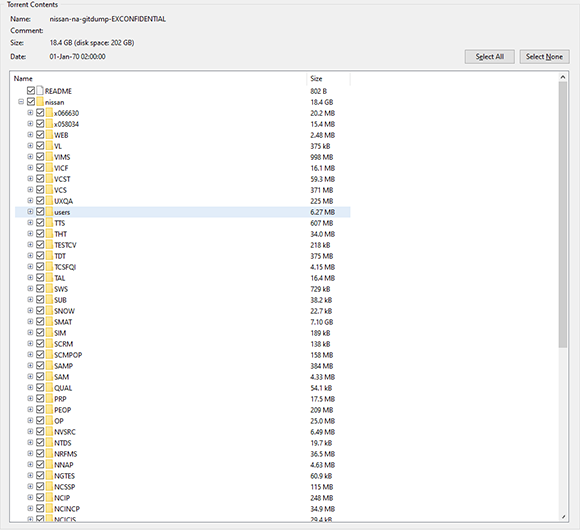Click the PEOP folder icon

tap(49, 409)
